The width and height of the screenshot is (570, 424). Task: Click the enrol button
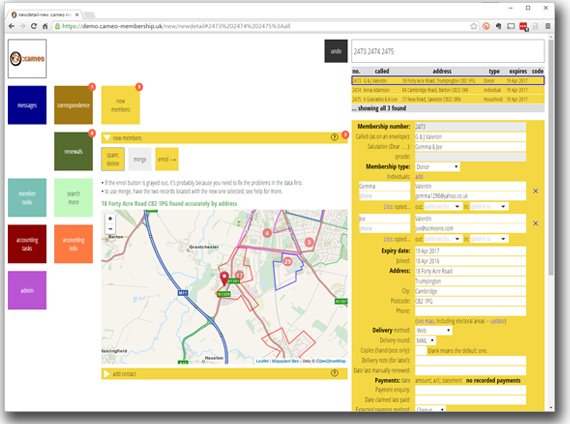pyautogui.click(x=167, y=159)
